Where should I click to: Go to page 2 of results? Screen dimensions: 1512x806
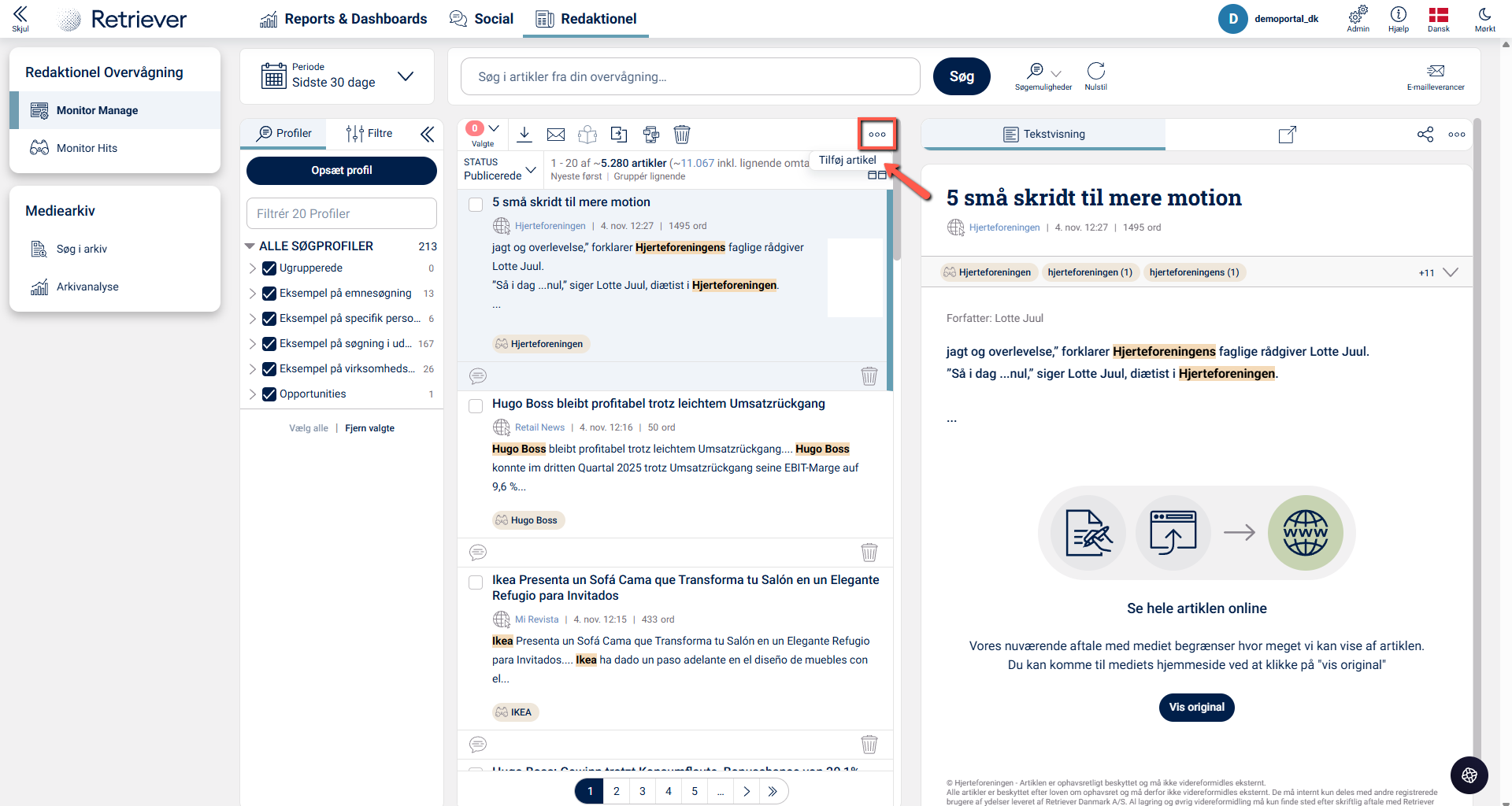pyautogui.click(x=617, y=791)
